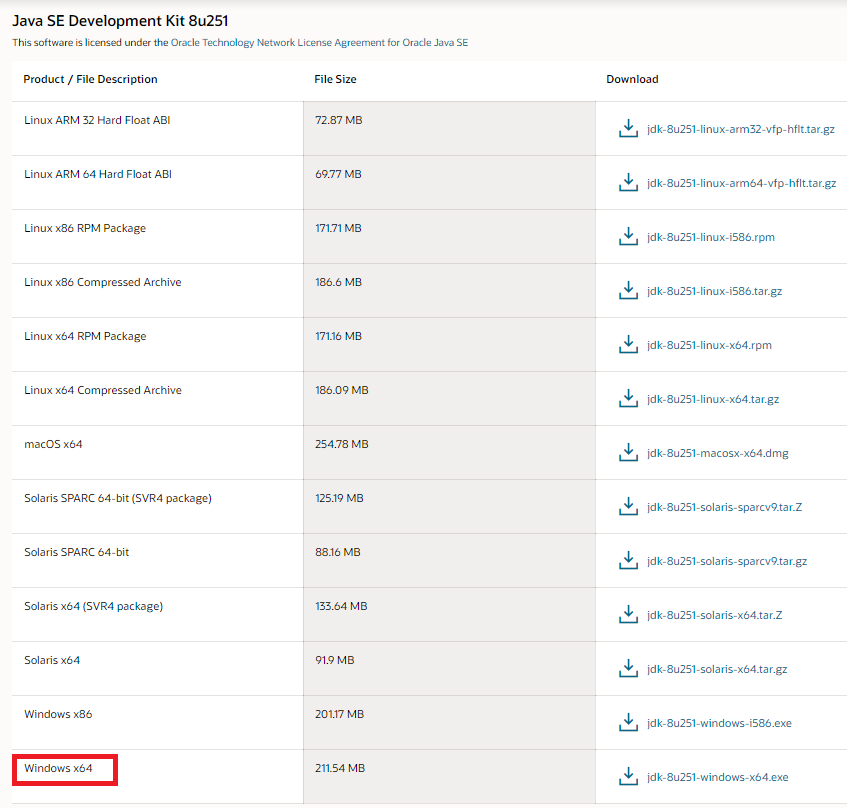The height and width of the screenshot is (808, 847).
Task: Select 'Solaris SPARC 64-bit (SVR4 package)' text
Action: click(118, 499)
